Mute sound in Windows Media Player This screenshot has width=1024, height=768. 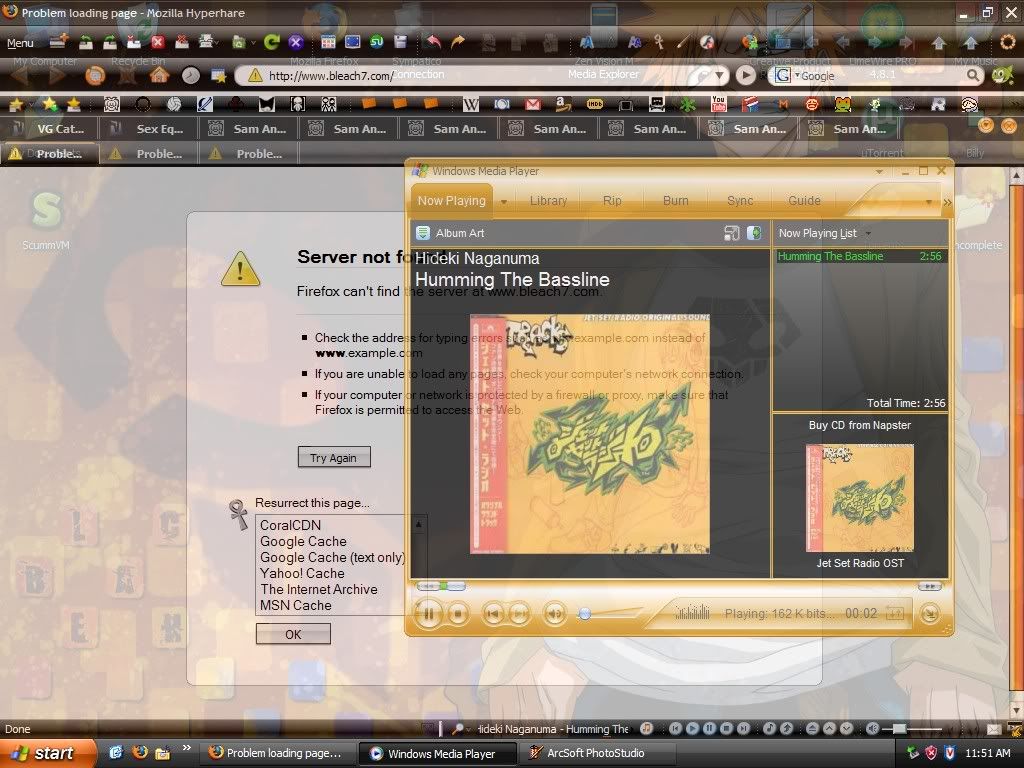[x=554, y=614]
